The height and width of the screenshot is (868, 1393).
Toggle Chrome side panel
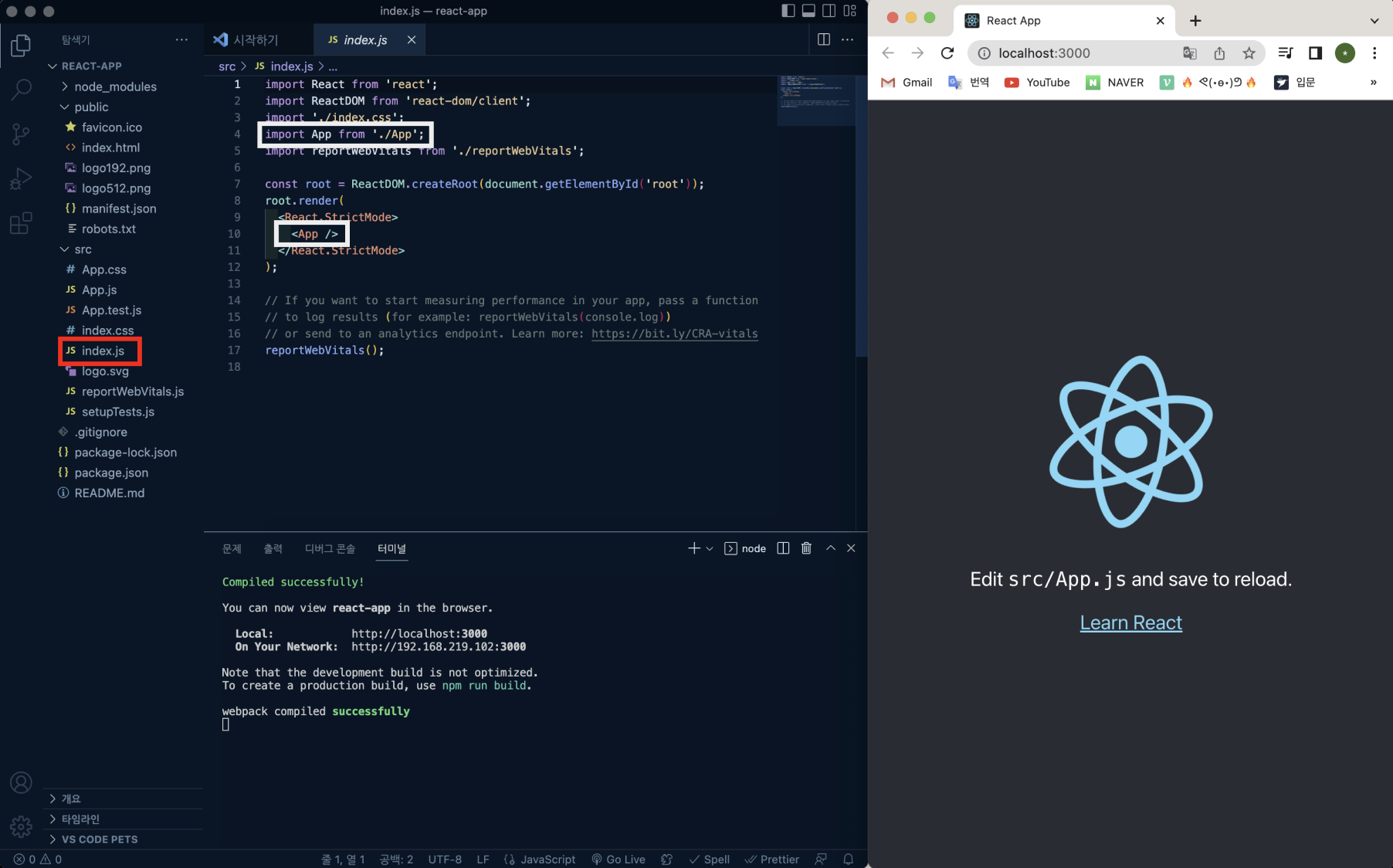tap(1315, 53)
